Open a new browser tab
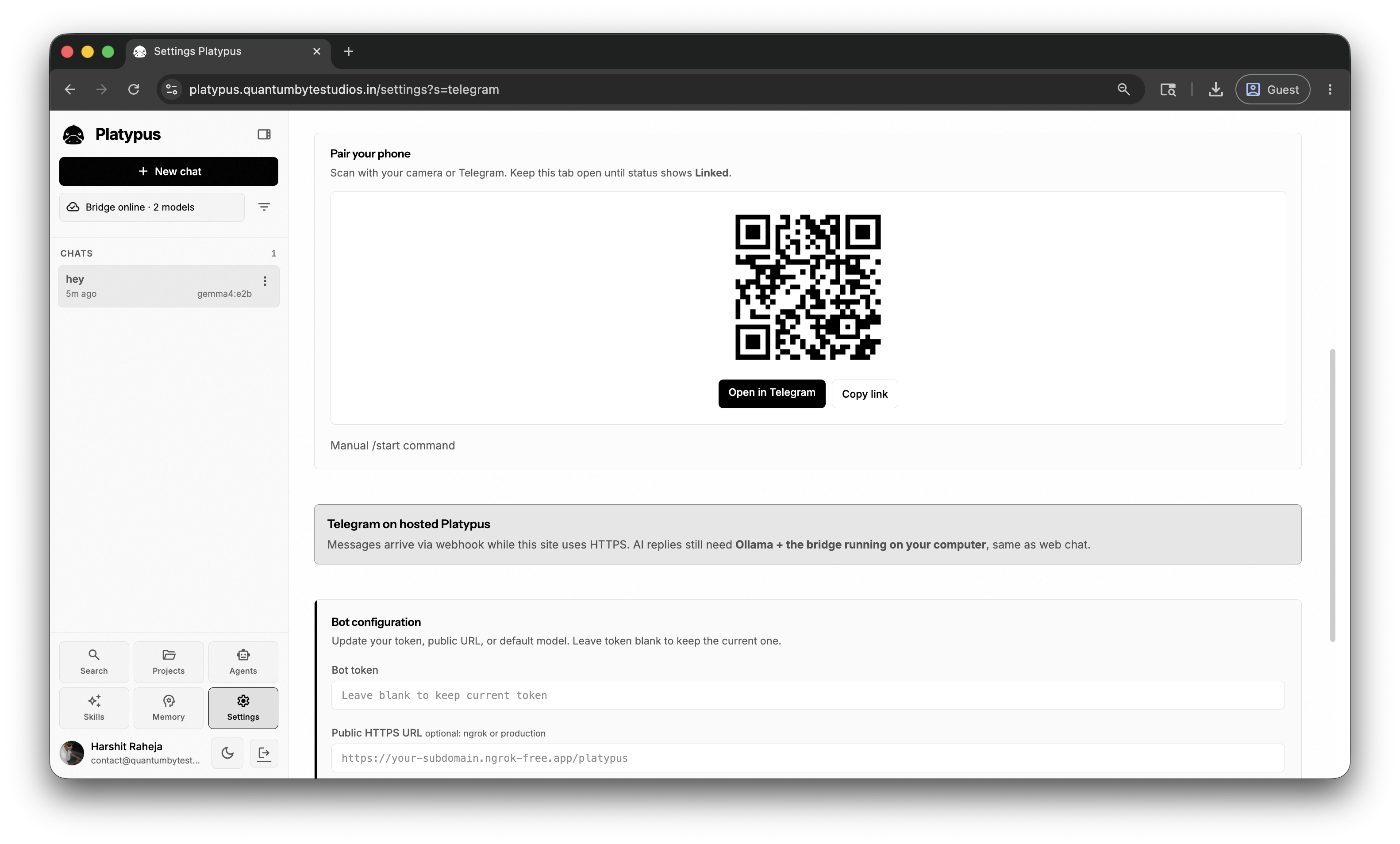Viewport: 1400px width, 844px height. tap(349, 51)
